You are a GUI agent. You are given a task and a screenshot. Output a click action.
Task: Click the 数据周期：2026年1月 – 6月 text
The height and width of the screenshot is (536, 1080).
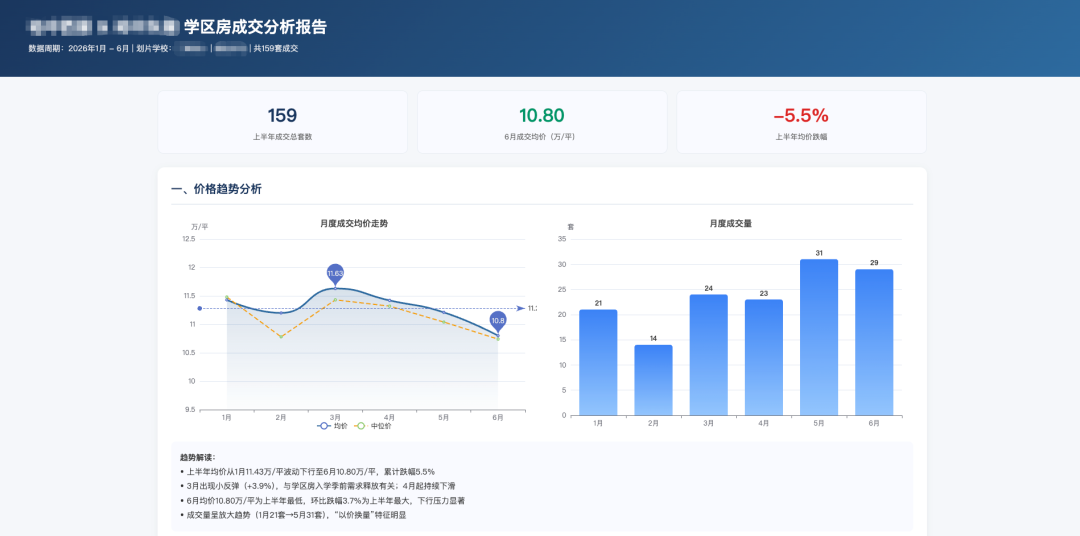pyautogui.click(x=79, y=48)
